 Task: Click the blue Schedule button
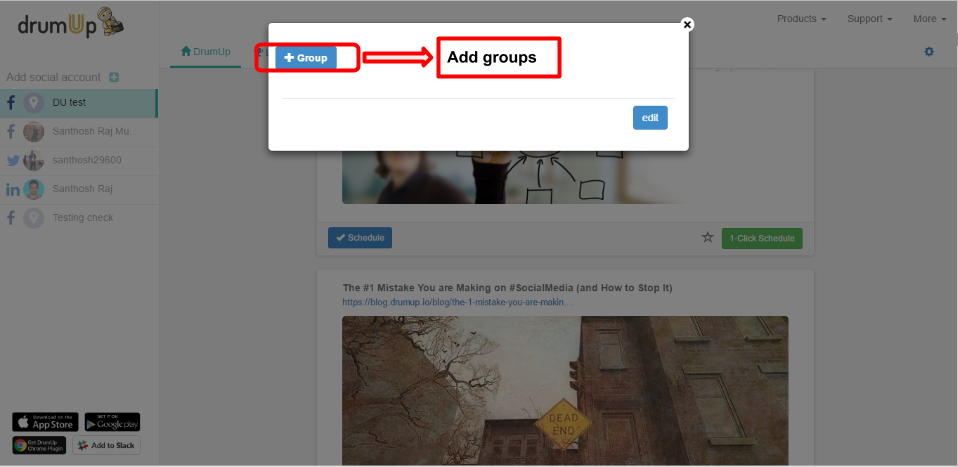360,238
